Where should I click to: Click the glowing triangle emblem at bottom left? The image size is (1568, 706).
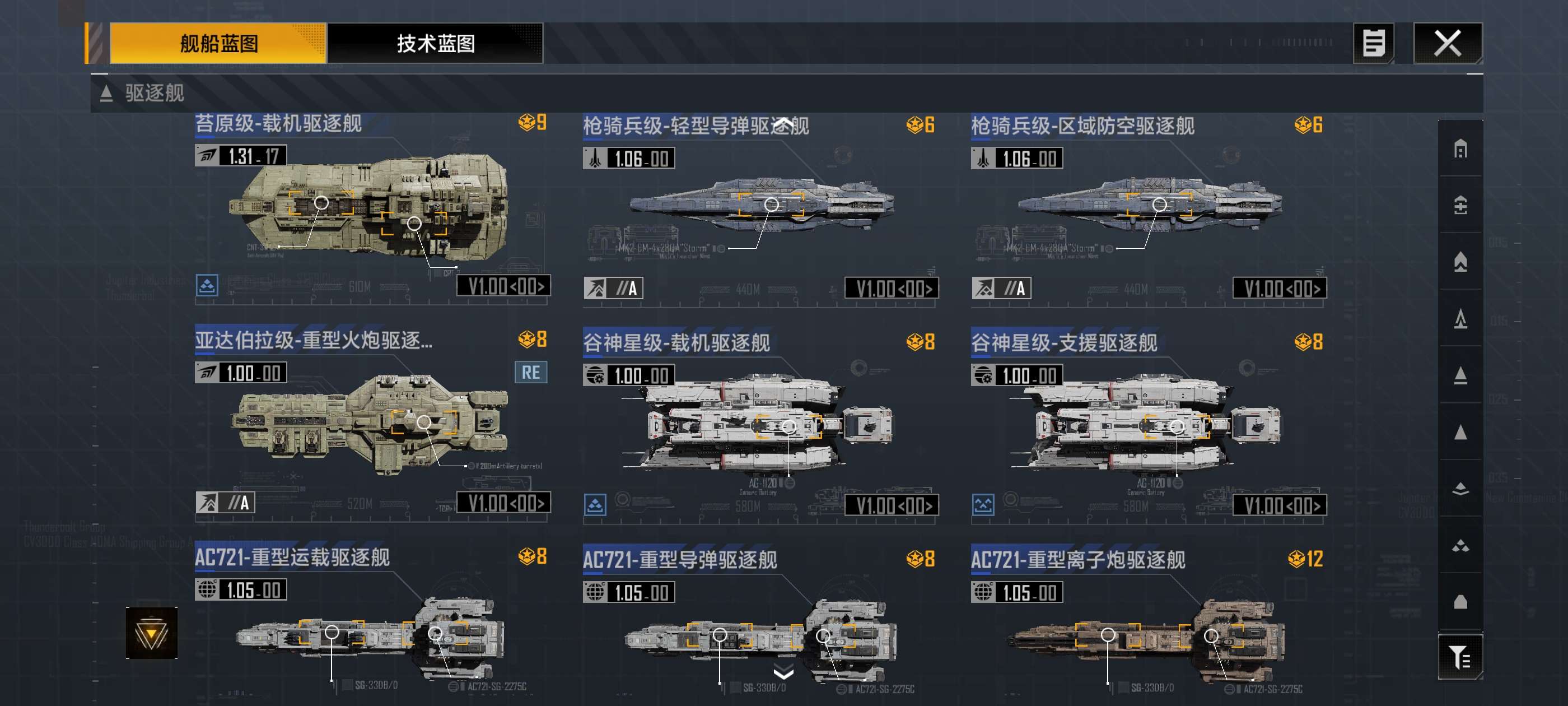[x=152, y=633]
